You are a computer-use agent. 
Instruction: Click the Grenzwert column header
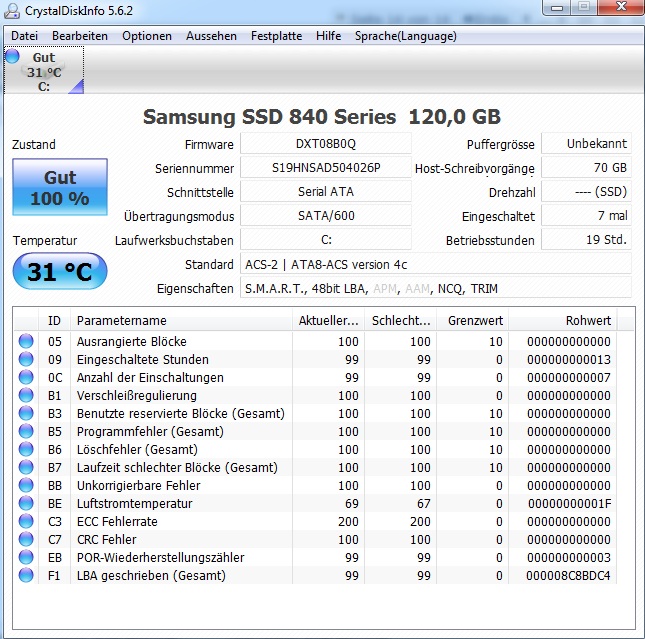pos(473,321)
